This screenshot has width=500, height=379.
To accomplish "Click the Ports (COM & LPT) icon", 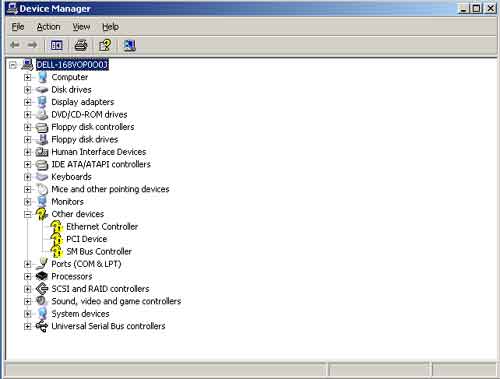I will click(42, 264).
